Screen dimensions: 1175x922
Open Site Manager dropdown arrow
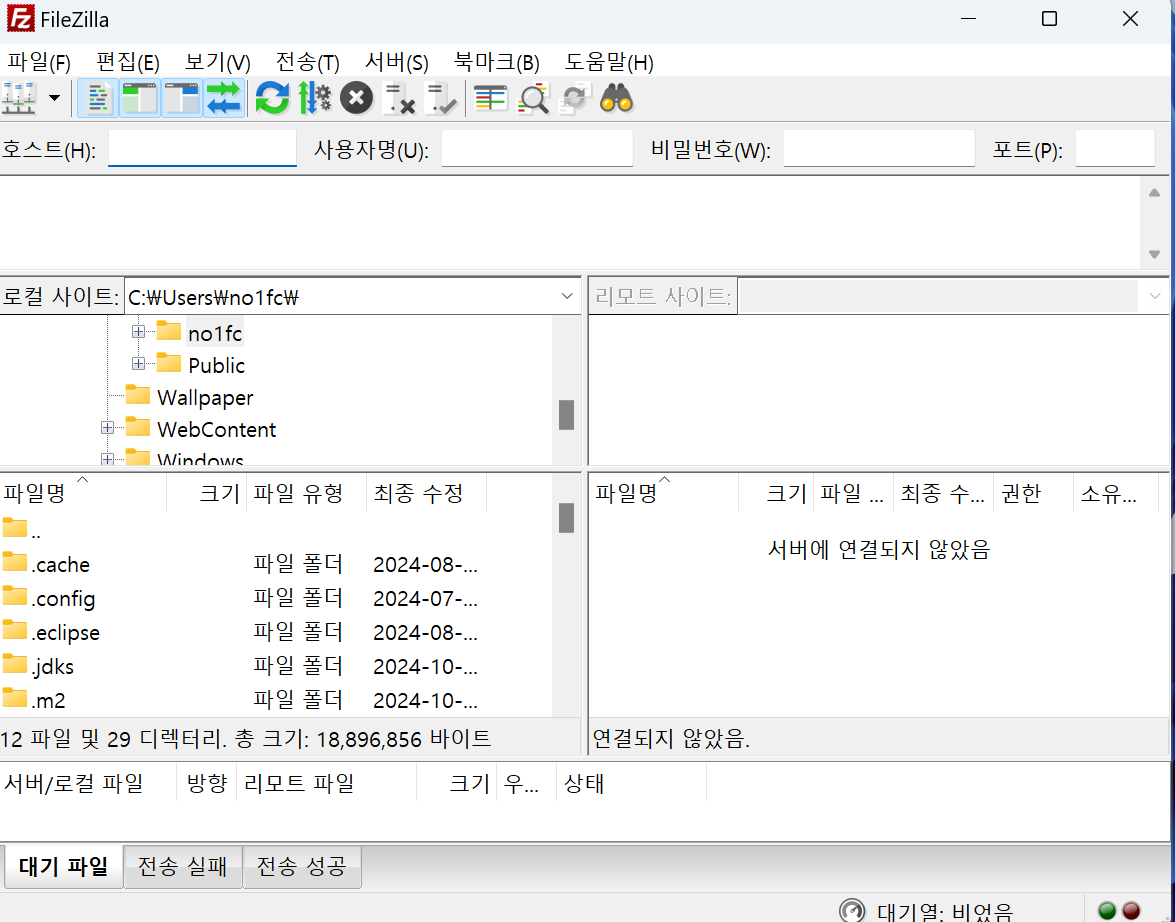(54, 98)
